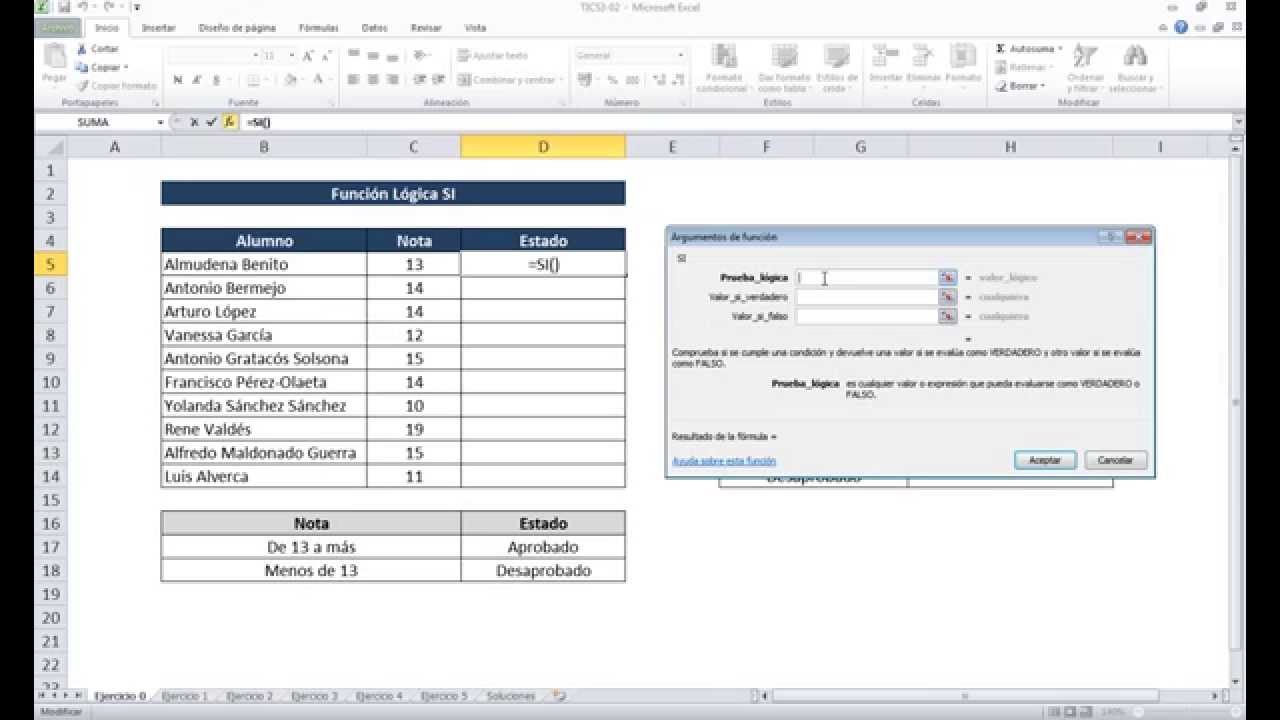Viewport: 1280px width, 720px height.
Task: Switch to Ejercicio 1 sheet tab
Action: tap(185, 695)
